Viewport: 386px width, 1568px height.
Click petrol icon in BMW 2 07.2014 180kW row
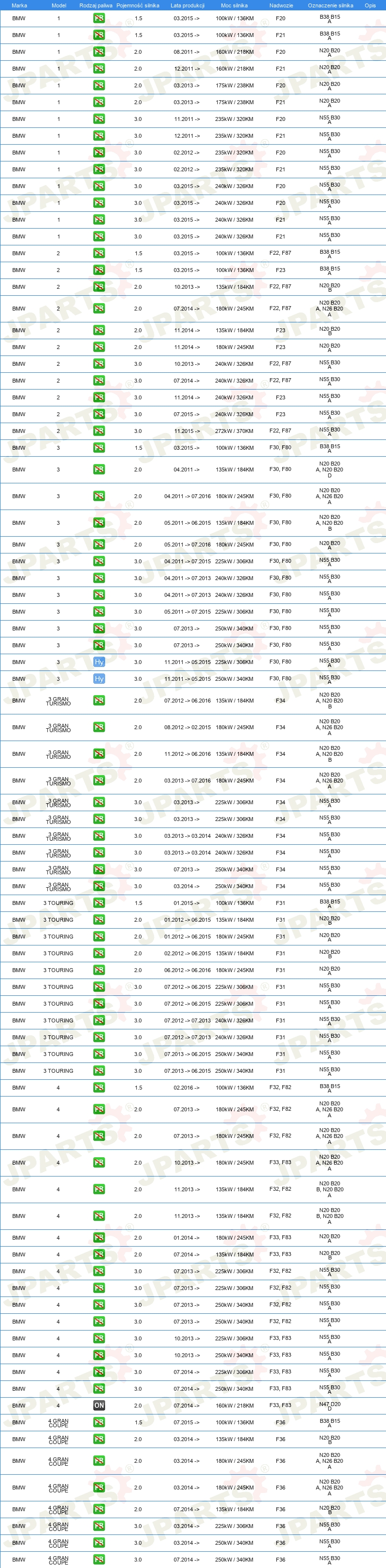tap(99, 309)
